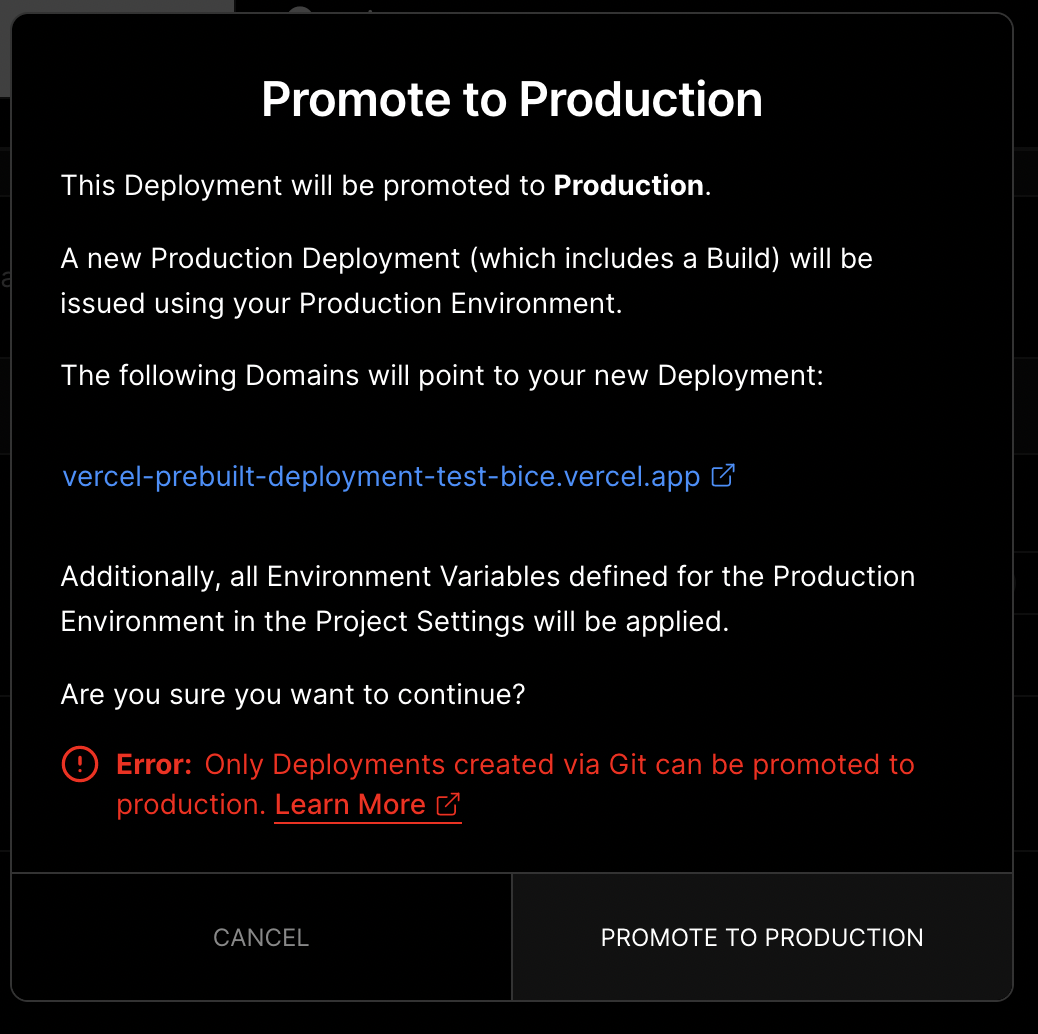Click the Promote to Production dialog title
1038x1034 pixels.
(x=511, y=99)
